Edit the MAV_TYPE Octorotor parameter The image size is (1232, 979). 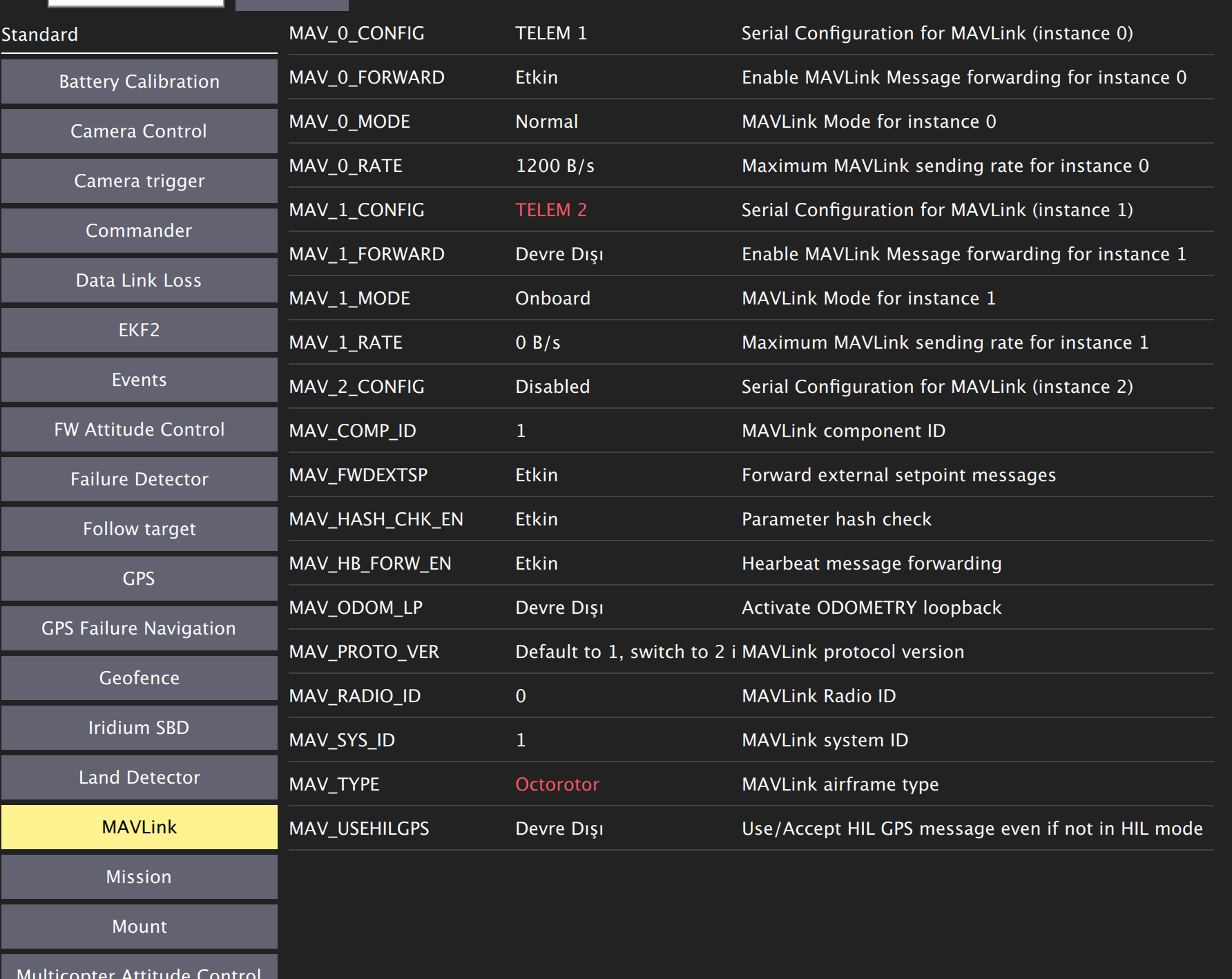pyautogui.click(x=557, y=784)
